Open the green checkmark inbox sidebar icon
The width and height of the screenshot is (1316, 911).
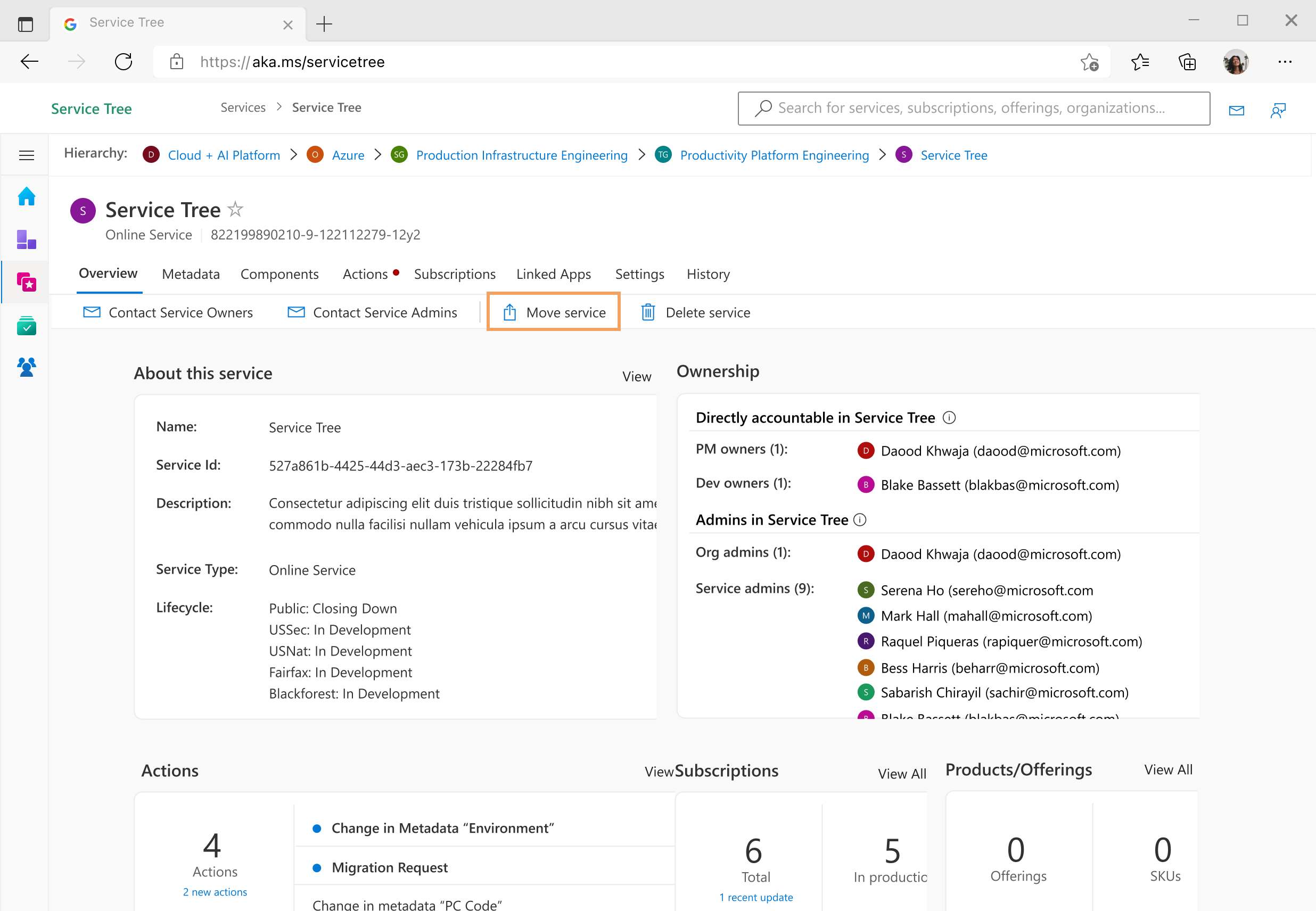[26, 325]
